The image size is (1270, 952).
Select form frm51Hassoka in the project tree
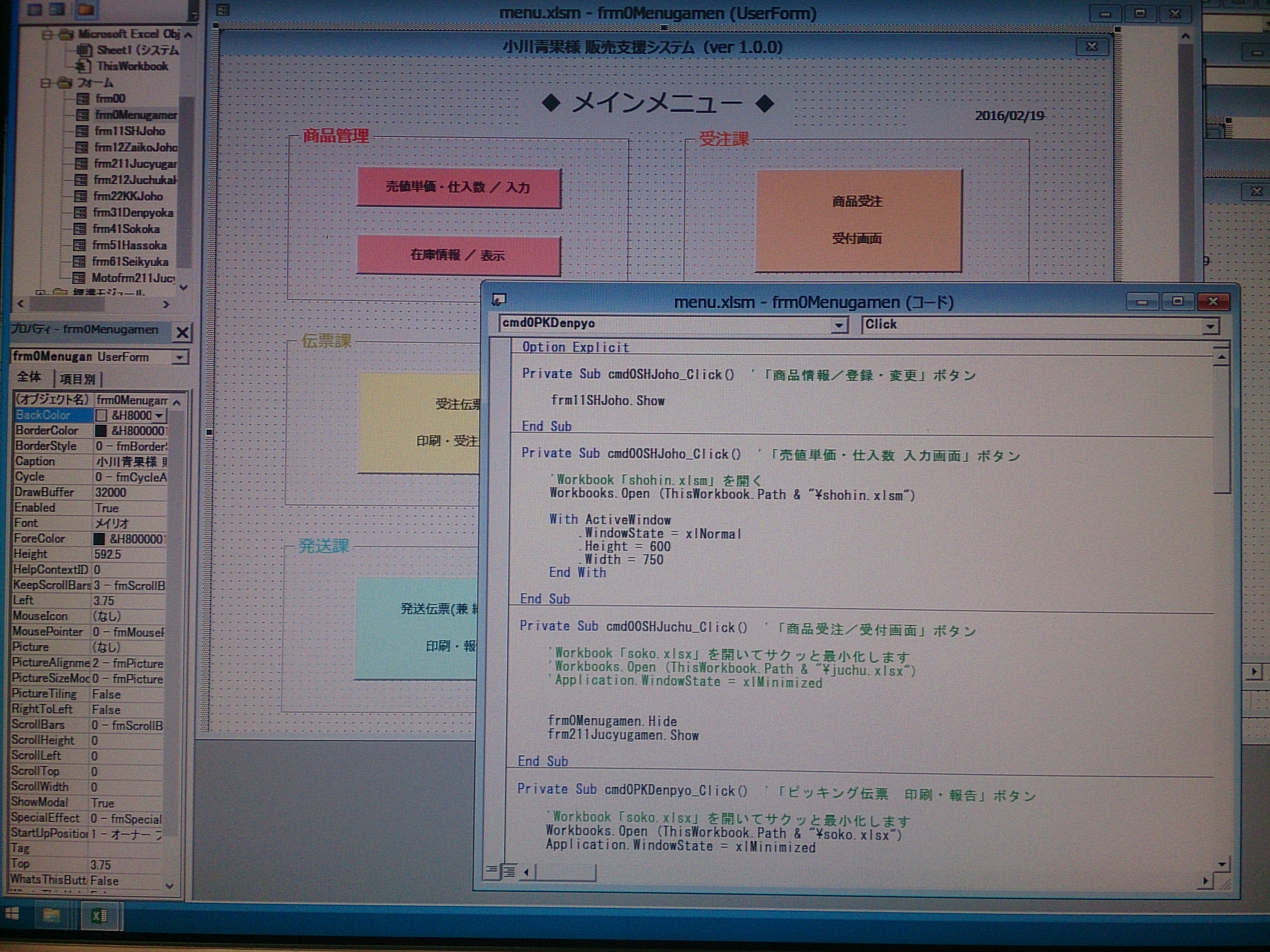point(129,246)
